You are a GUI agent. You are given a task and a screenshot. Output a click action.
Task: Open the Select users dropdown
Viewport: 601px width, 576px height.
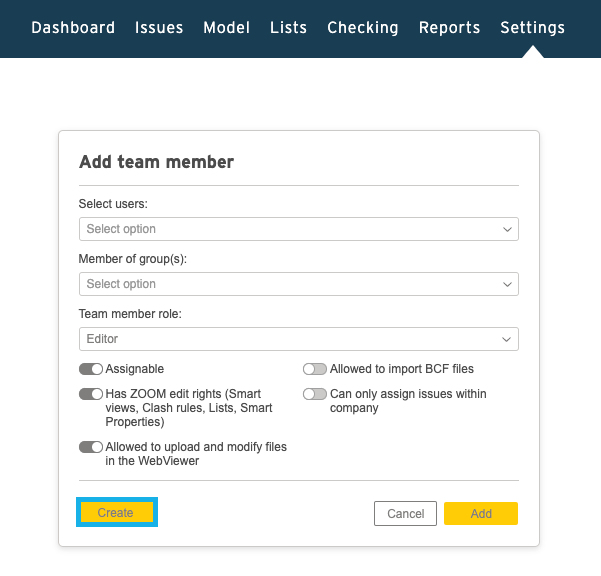(299, 229)
